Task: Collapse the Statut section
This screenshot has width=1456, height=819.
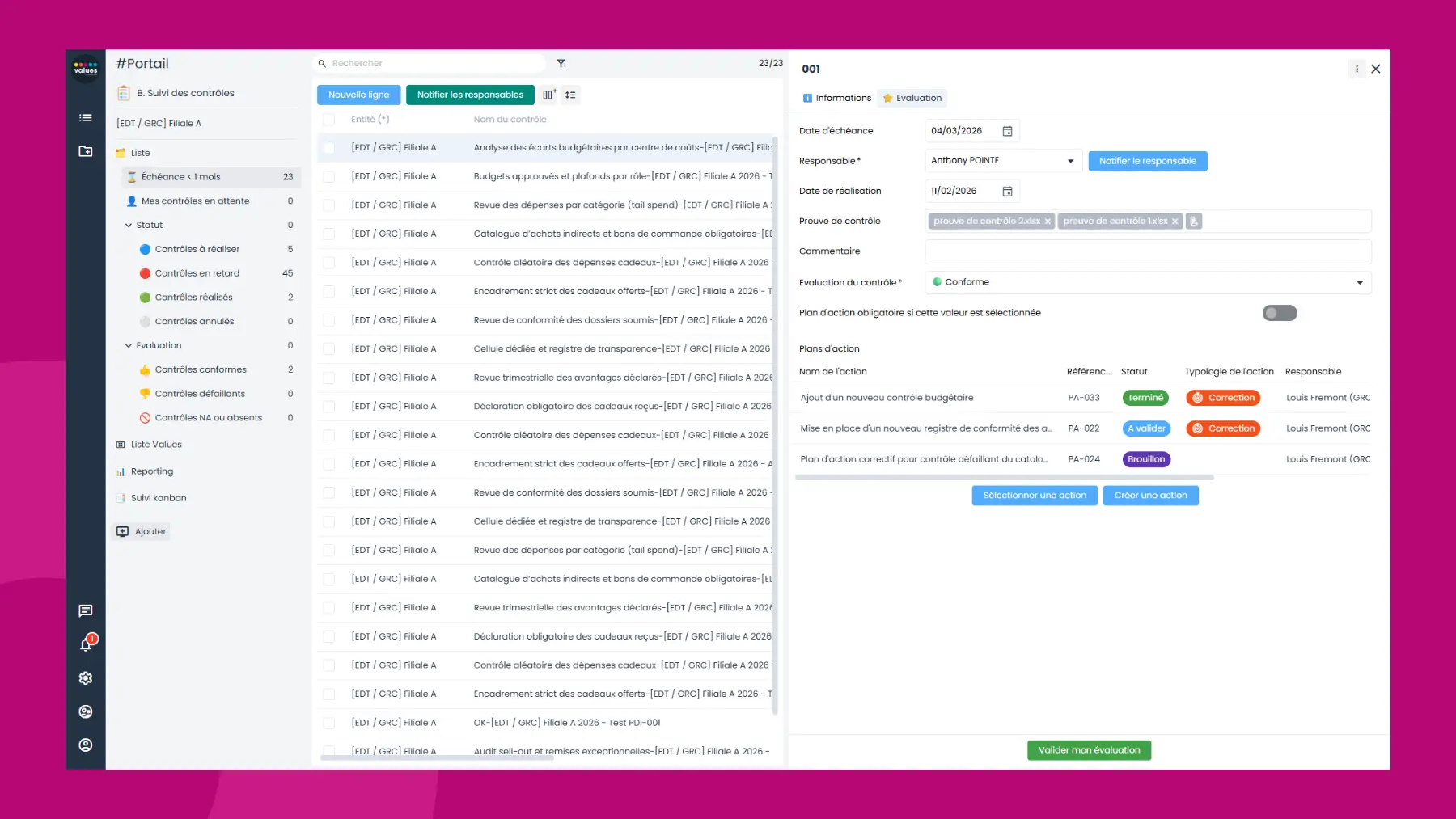Action: 128,225
